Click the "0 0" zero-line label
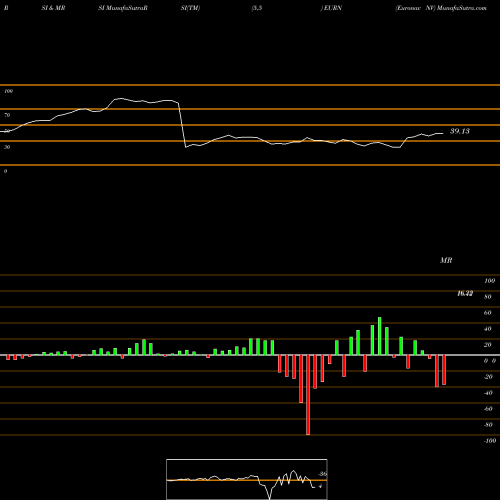500x500 pixels. coord(490,361)
